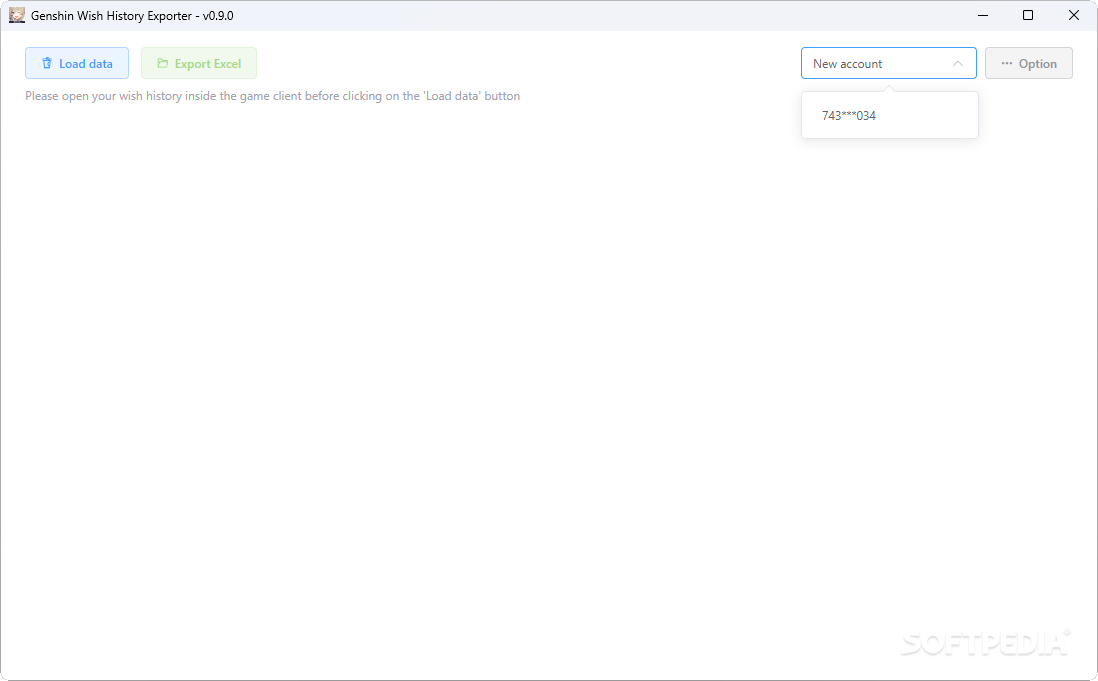Viewport: 1098px width, 681px height.
Task: Collapse the New account dropdown
Action: 889,63
